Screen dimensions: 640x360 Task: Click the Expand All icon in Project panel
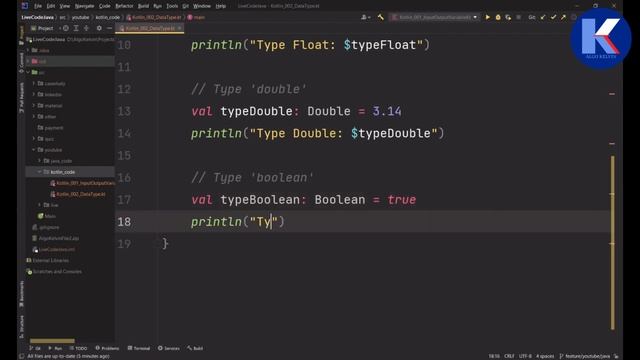tap(76, 28)
